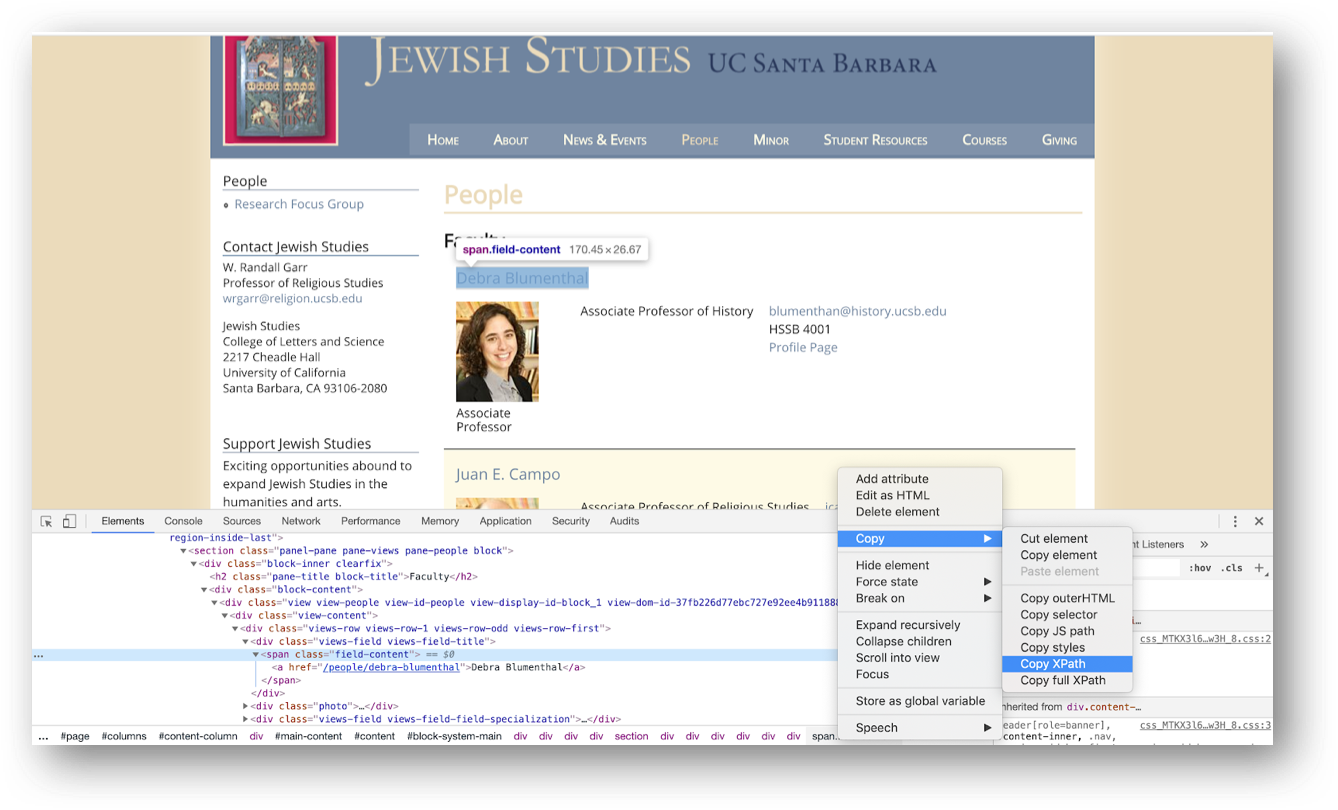Select the Elements tab
This screenshot has height=810, width=1338.
(x=123, y=521)
